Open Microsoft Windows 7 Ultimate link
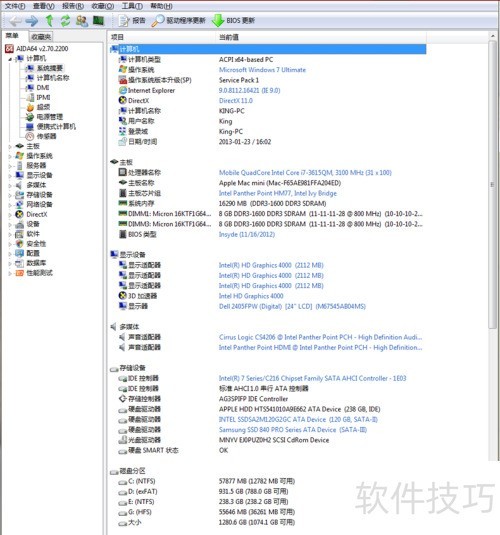The width and height of the screenshot is (500, 535). point(262,70)
